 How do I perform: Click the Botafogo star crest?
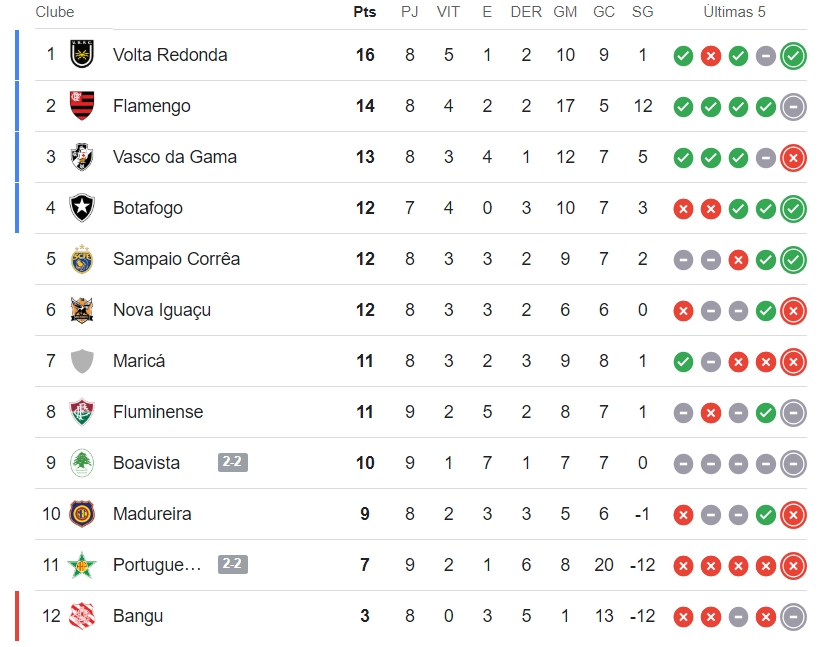tap(82, 207)
